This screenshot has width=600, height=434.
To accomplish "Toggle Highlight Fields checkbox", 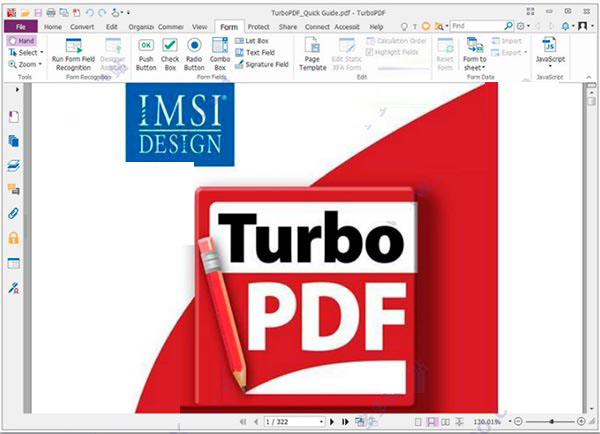I will coord(392,52).
